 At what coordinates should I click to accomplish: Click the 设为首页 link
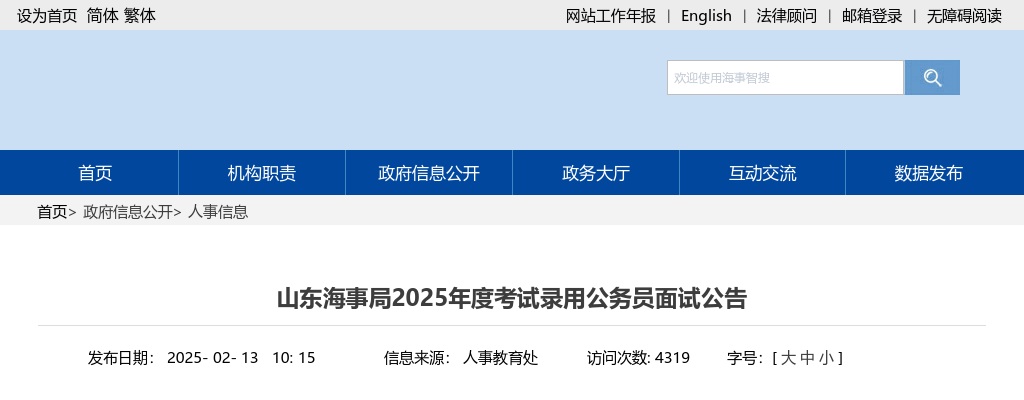pyautogui.click(x=47, y=16)
